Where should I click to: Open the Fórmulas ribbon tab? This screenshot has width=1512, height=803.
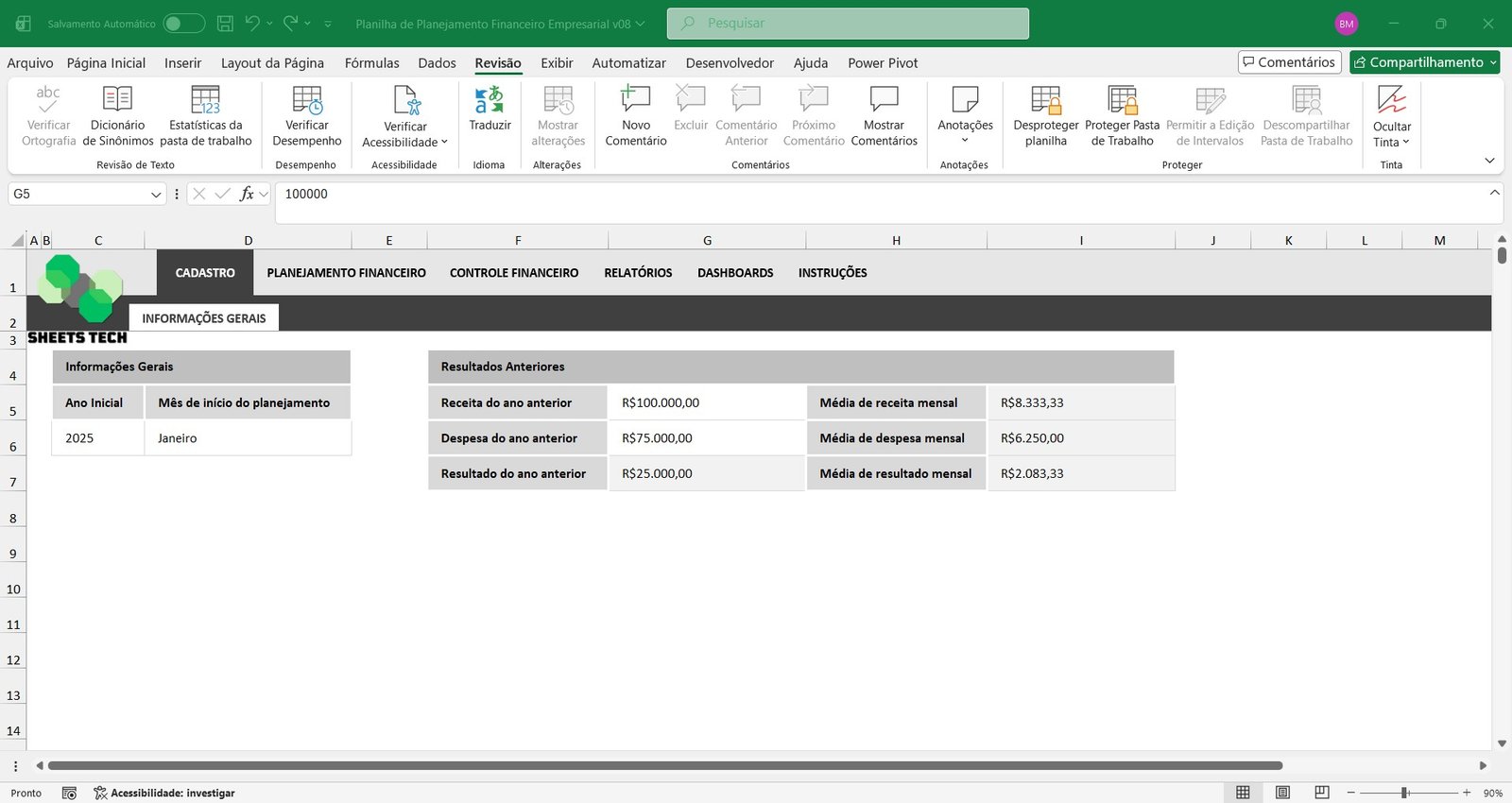click(371, 63)
